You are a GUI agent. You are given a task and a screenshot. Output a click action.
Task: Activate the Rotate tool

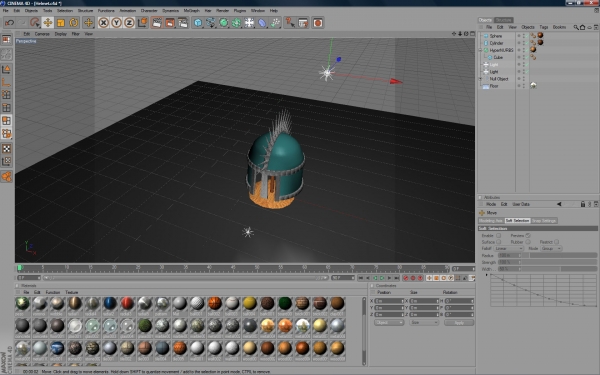click(x=73, y=23)
